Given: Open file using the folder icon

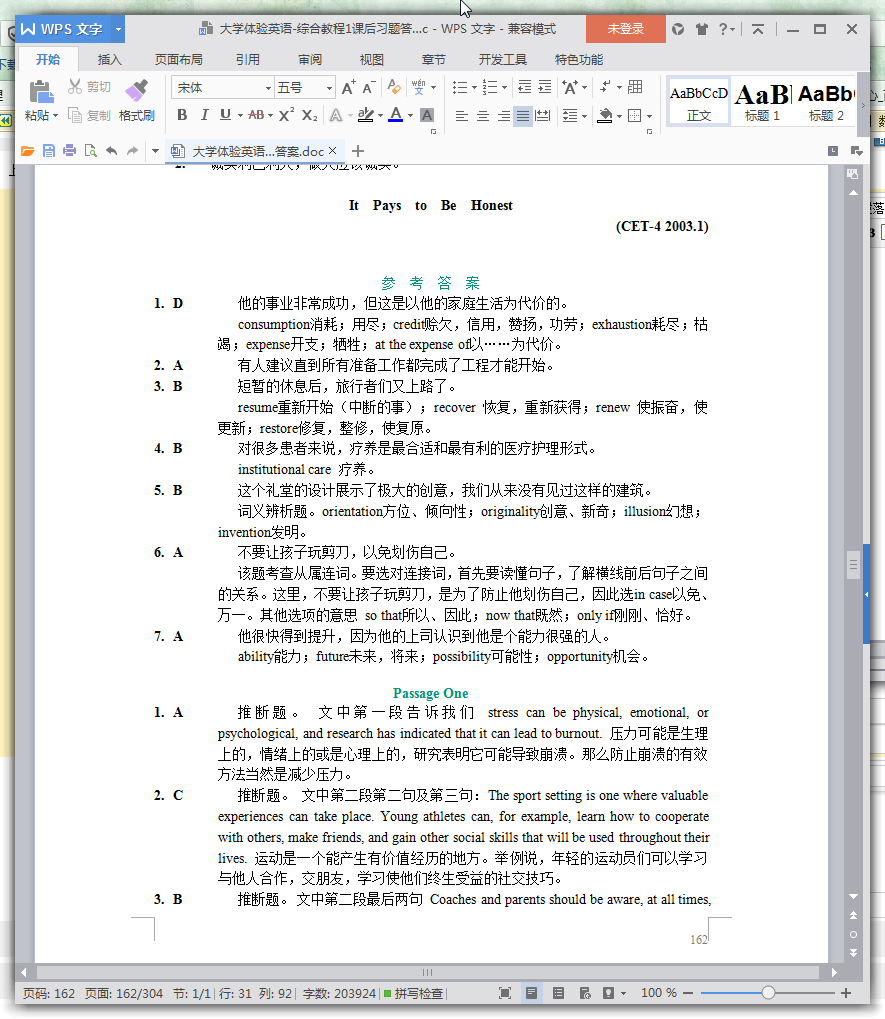Looking at the screenshot, I should click(x=27, y=151).
